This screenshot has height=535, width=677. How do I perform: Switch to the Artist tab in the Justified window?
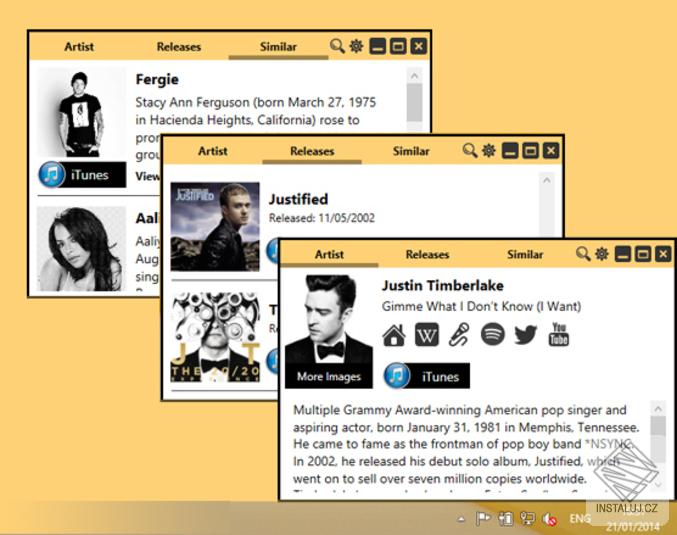tap(212, 151)
